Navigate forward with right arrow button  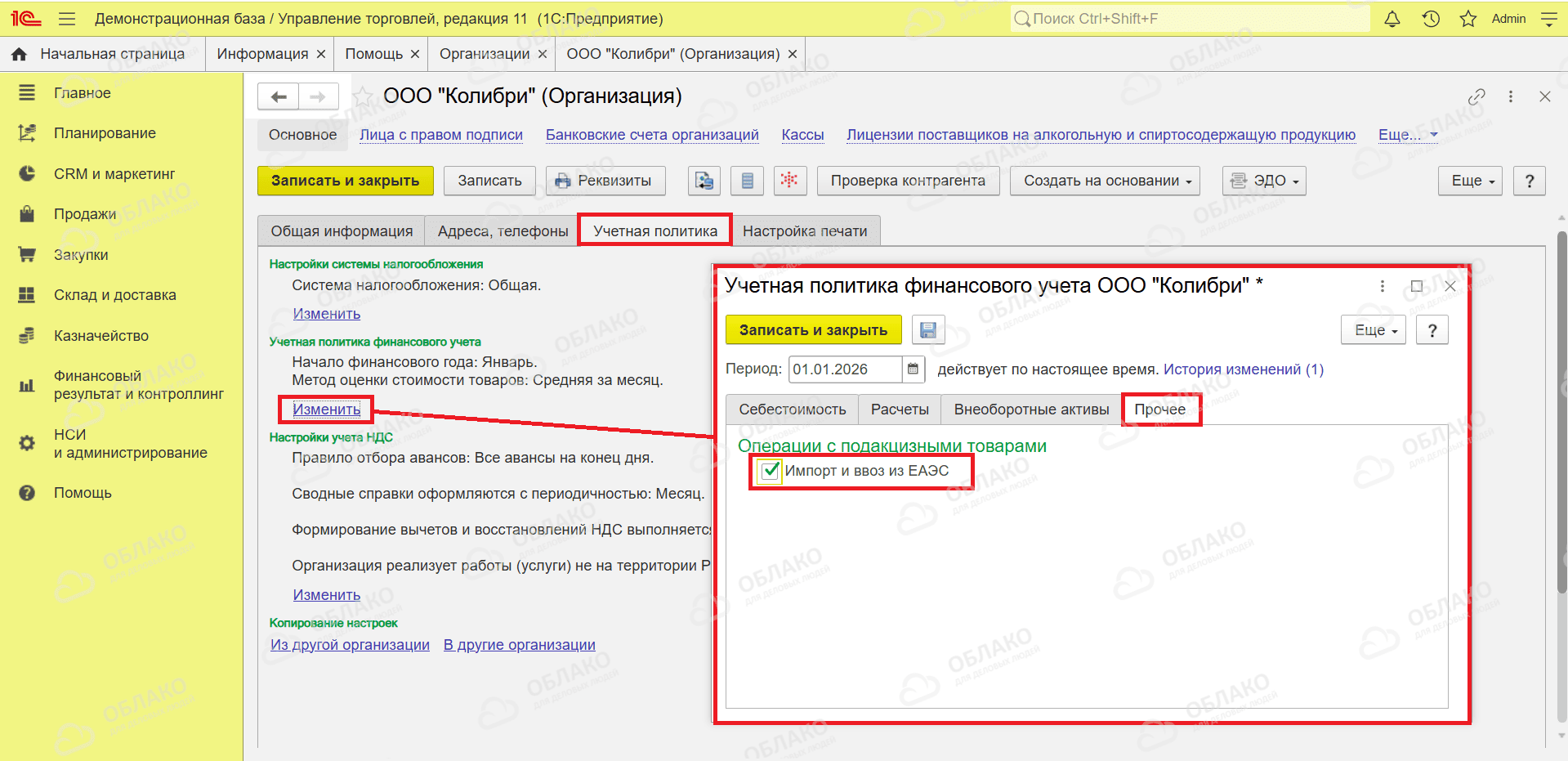coord(319,96)
